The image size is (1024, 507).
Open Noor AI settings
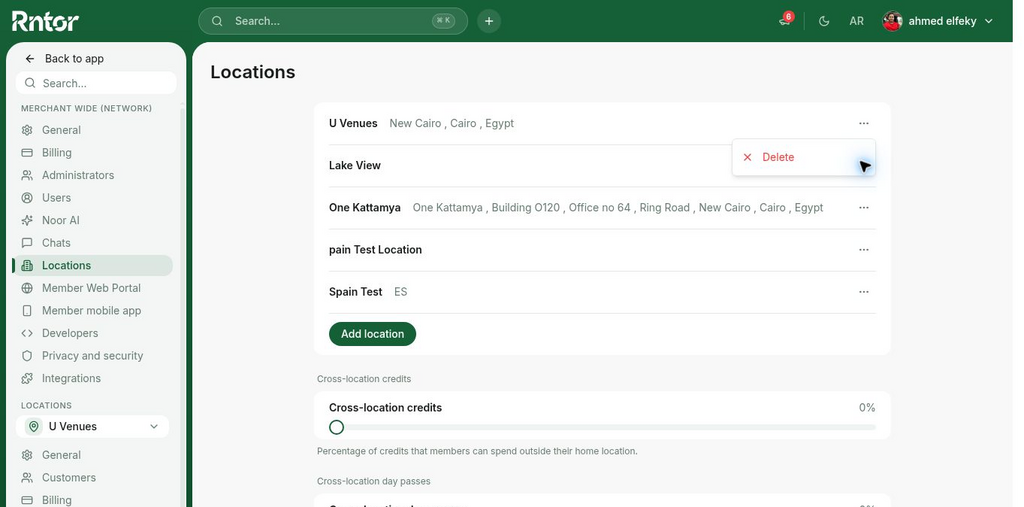click(x=93, y=220)
